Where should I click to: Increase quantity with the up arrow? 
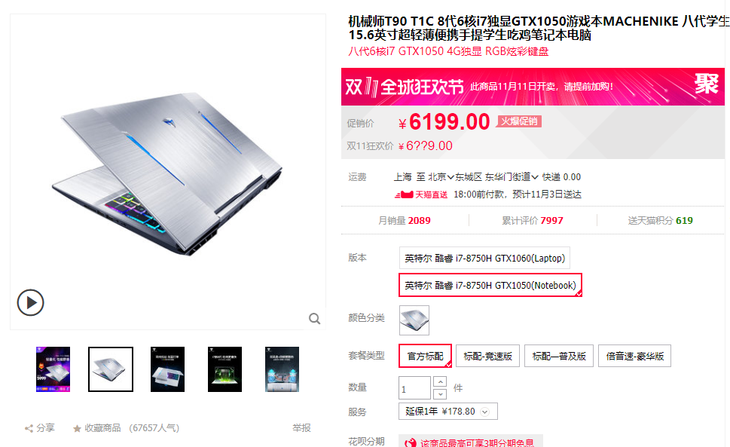[440, 382]
